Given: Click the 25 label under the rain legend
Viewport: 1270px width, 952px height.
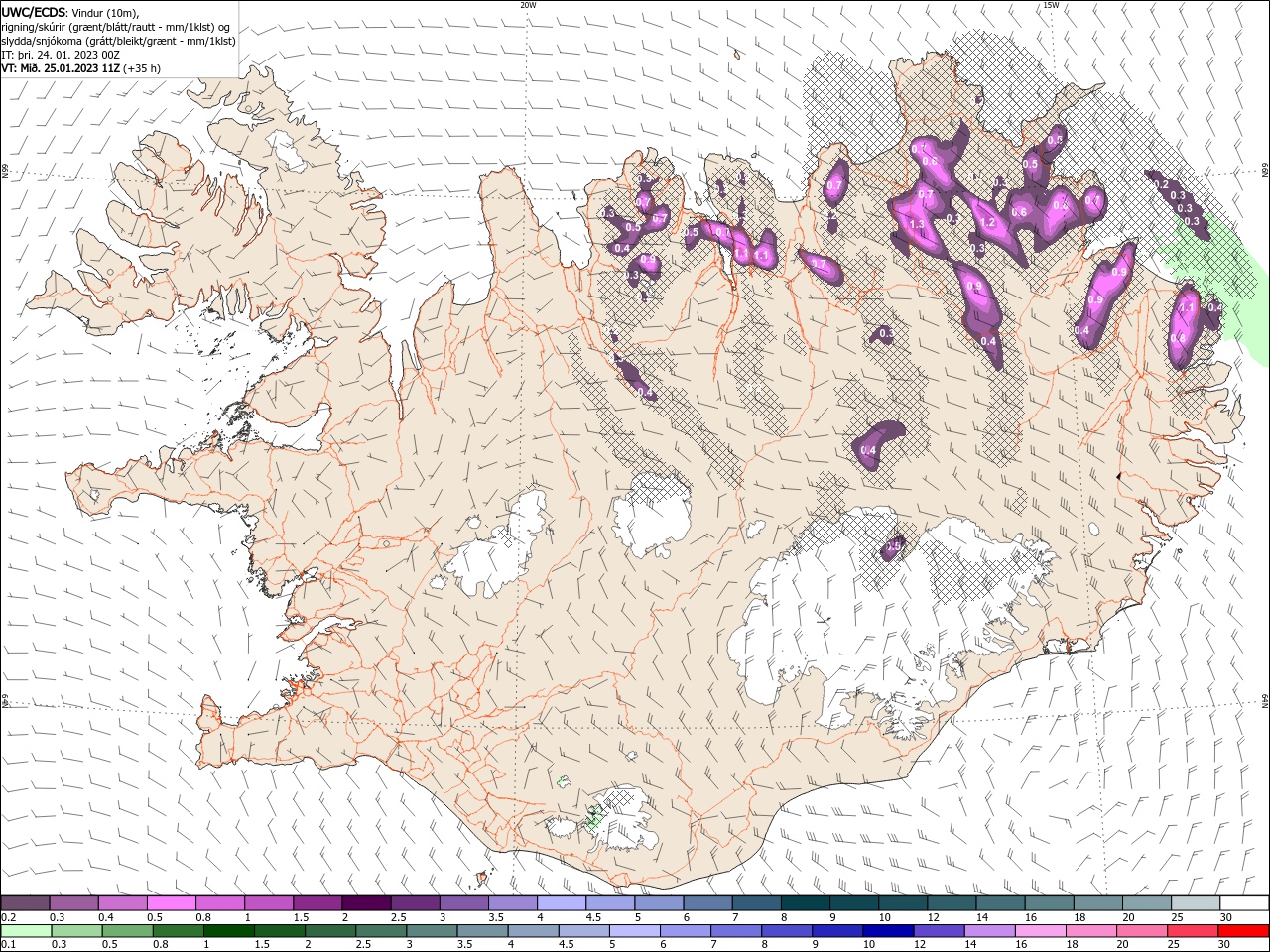Looking at the screenshot, I should point(1174,945).
